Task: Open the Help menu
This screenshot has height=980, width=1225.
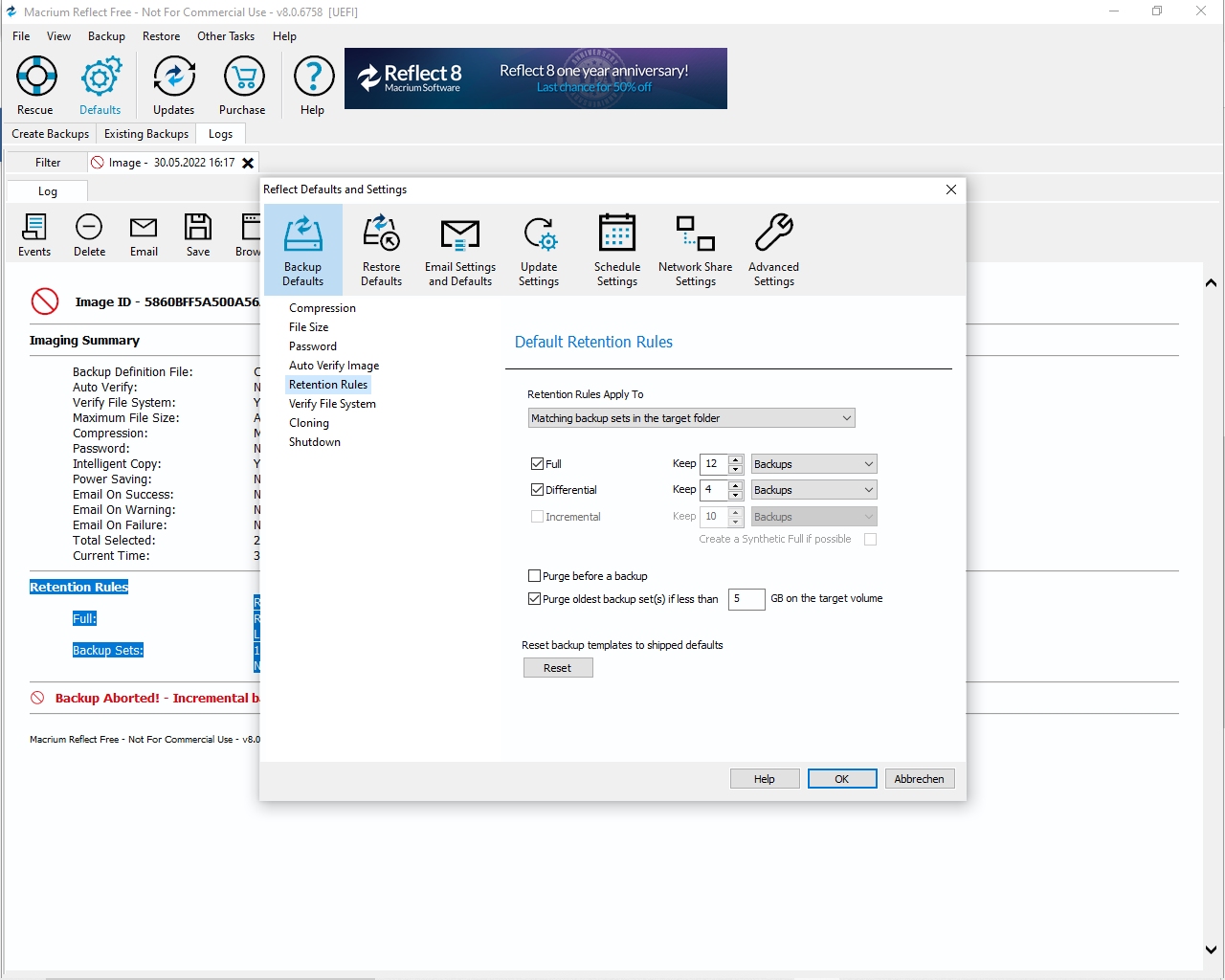Action: 284,36
